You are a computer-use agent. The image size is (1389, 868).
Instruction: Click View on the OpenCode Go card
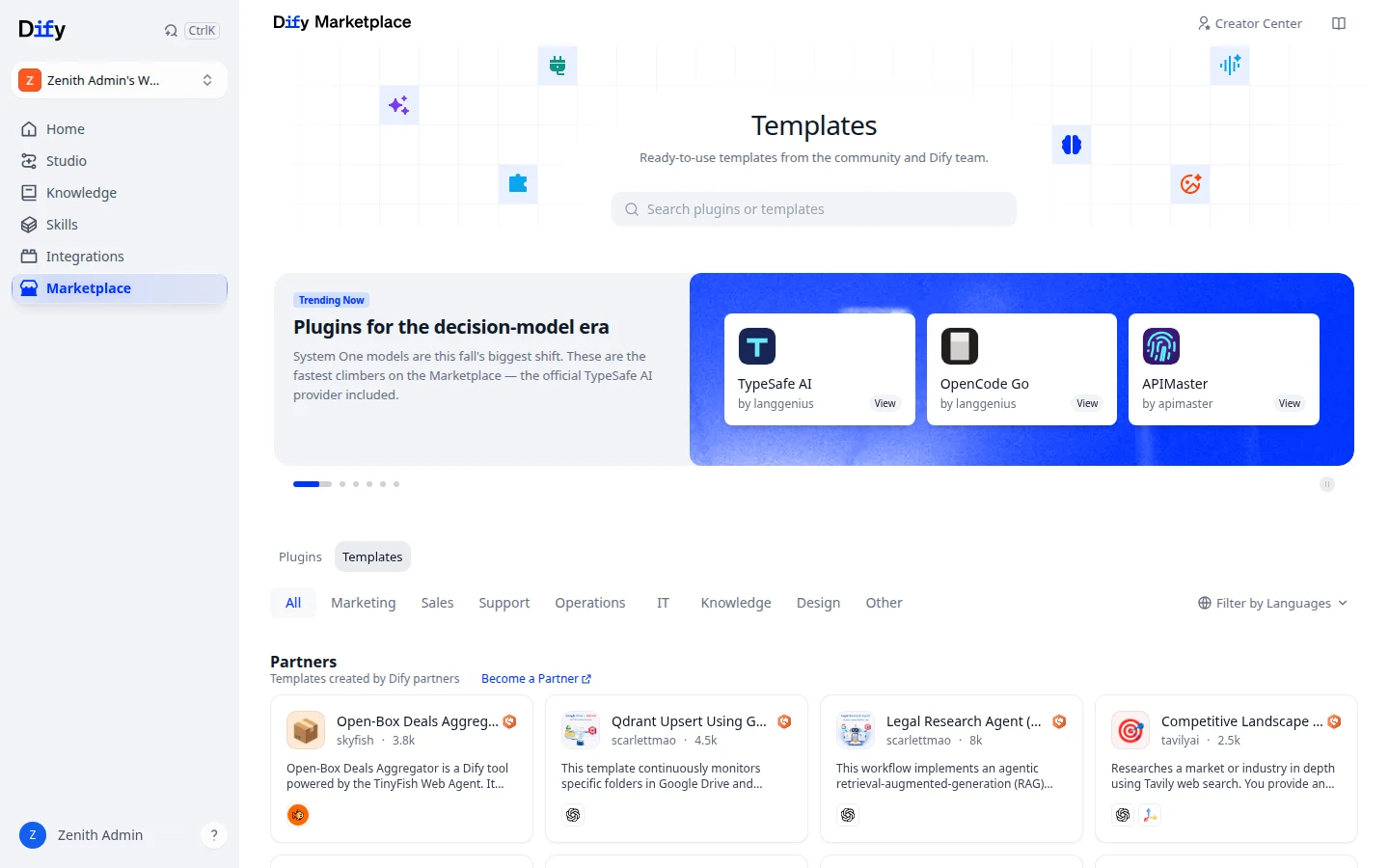tap(1087, 404)
